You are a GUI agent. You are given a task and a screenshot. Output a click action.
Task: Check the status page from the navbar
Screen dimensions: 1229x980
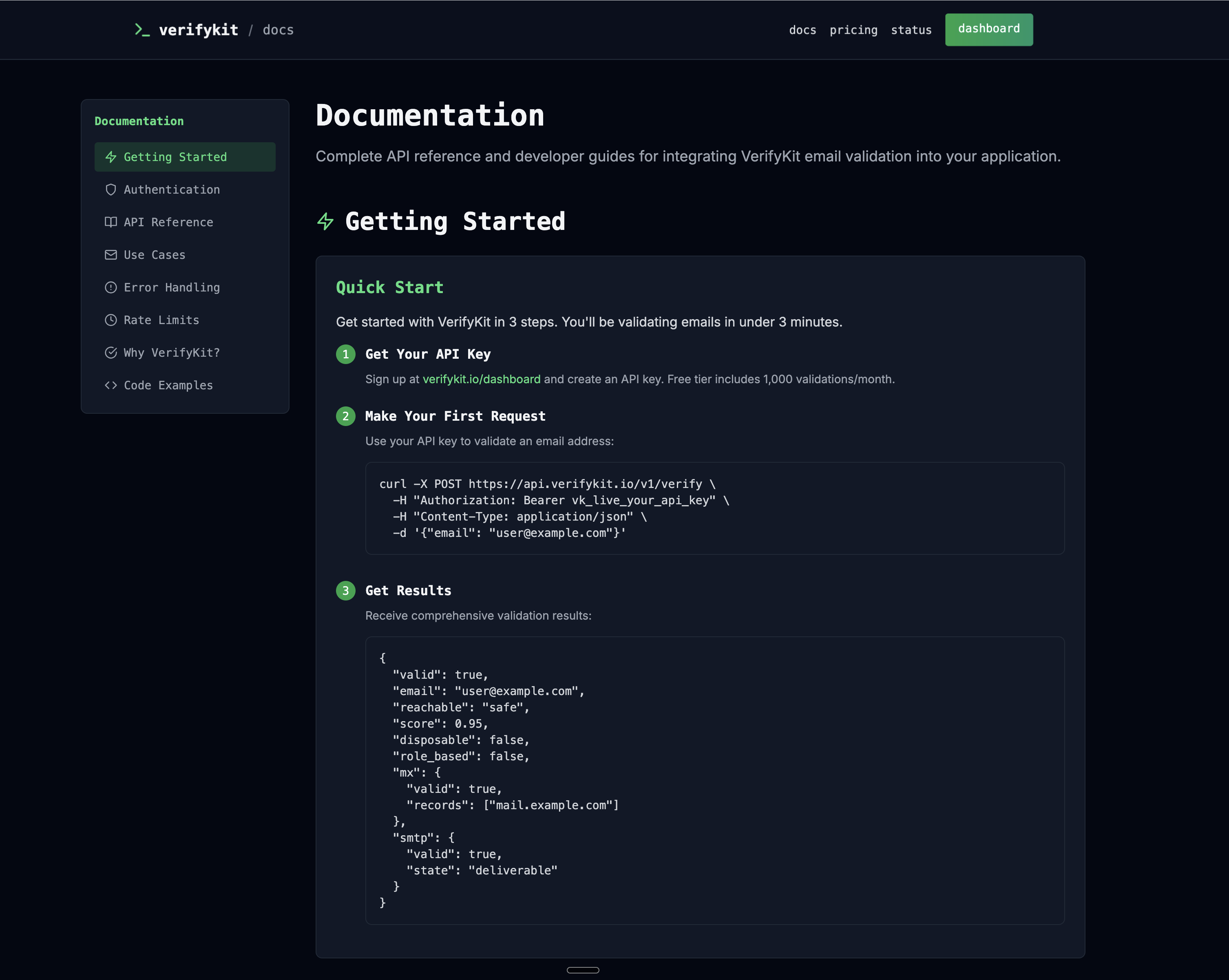(911, 30)
